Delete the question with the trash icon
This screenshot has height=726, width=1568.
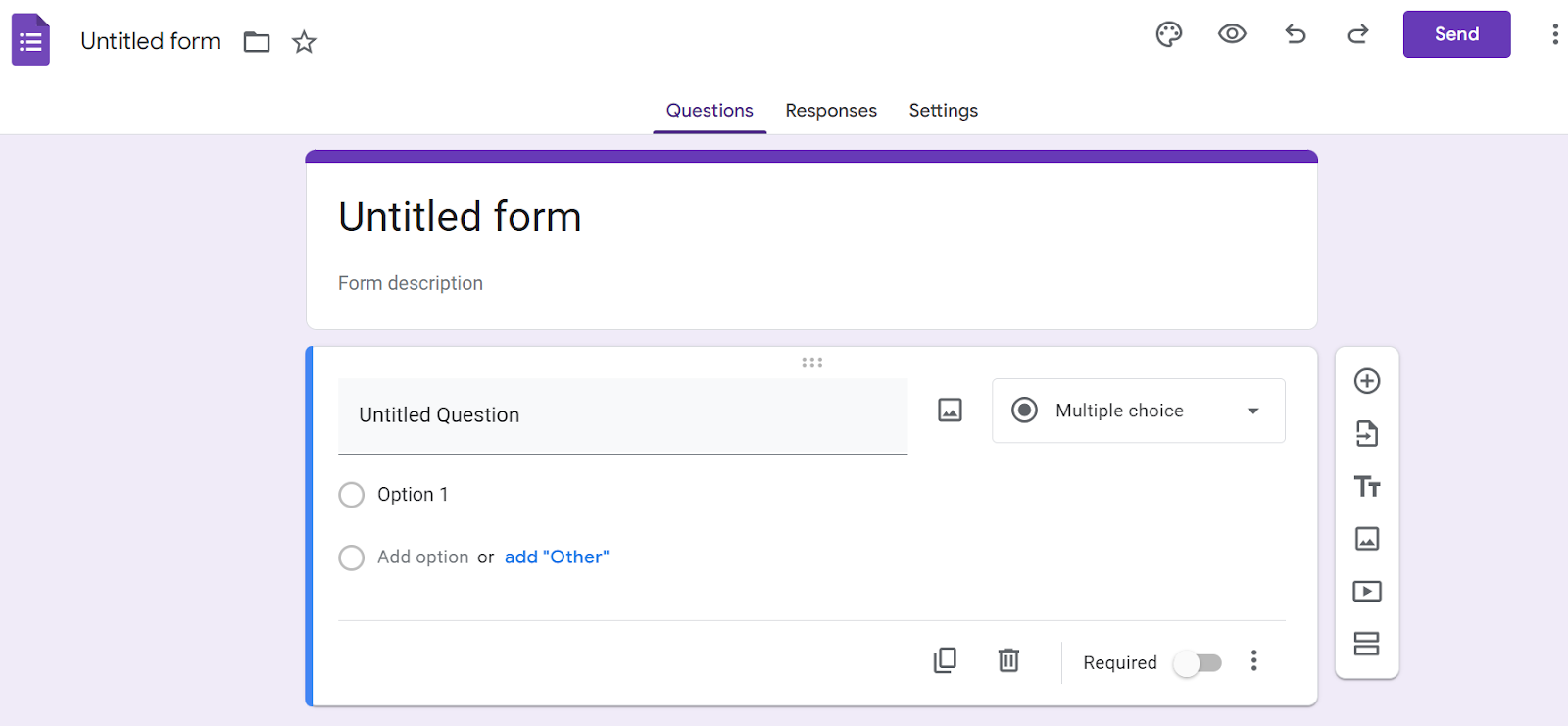click(x=1008, y=660)
